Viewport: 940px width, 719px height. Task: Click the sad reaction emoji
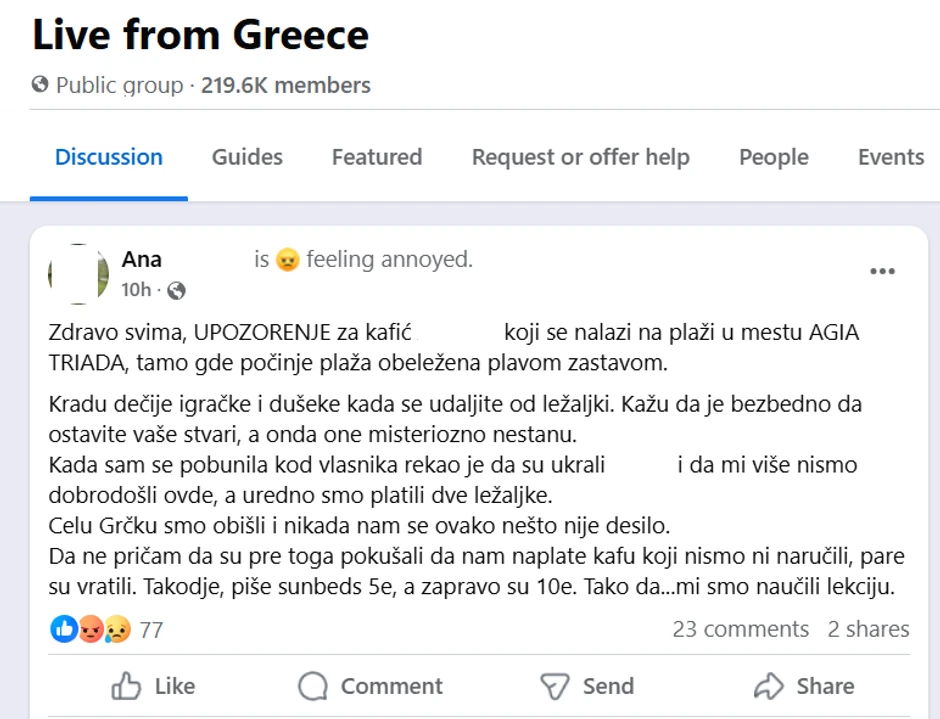(117, 629)
